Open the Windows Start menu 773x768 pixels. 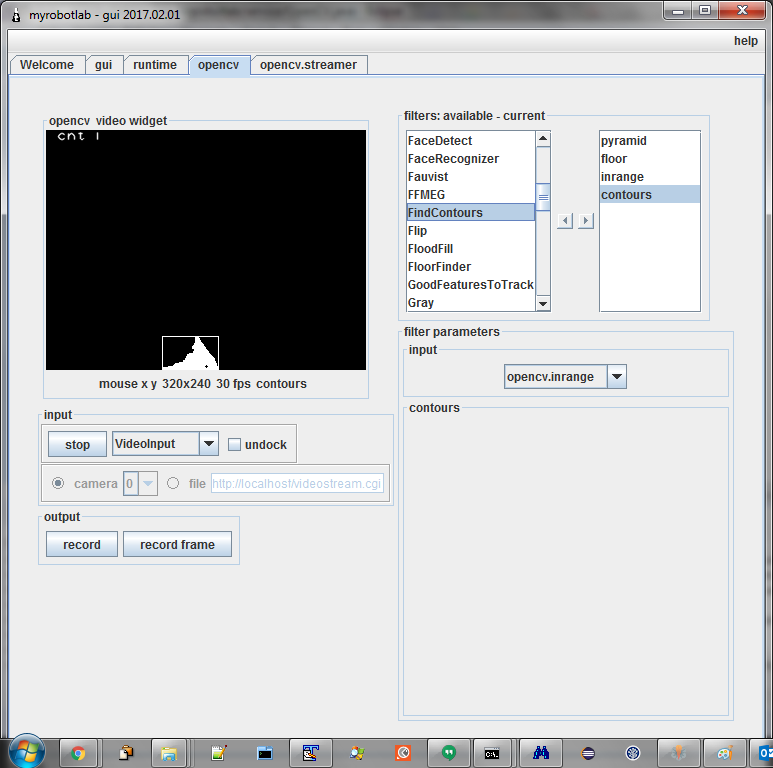coord(27,752)
